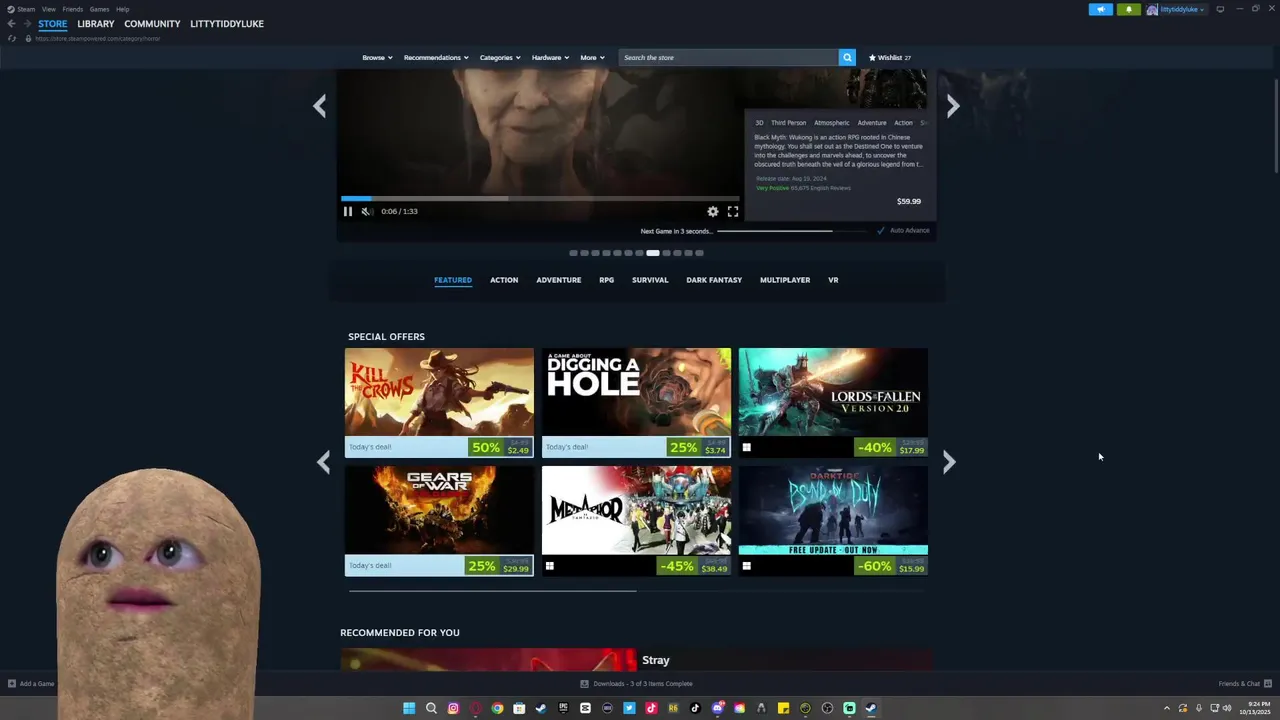Viewport: 1280px width, 720px height.
Task: Open the Help menu
Action: pyautogui.click(x=122, y=9)
